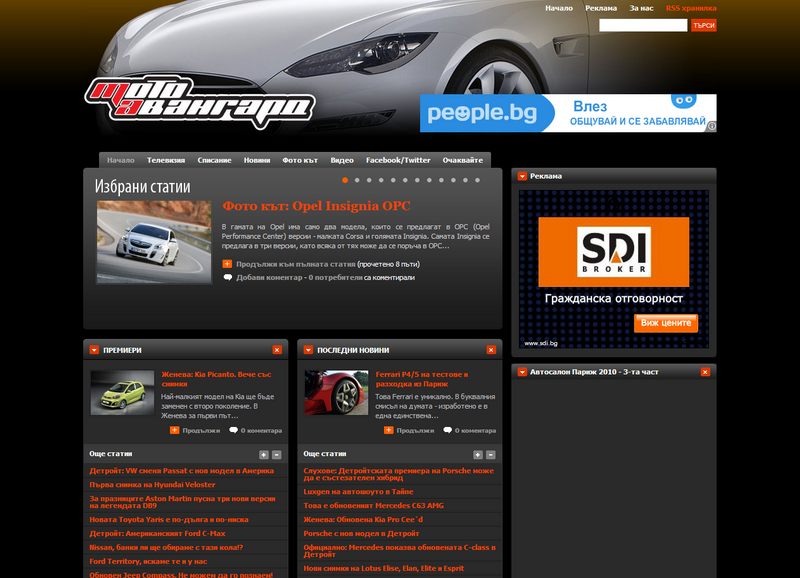Open headline 'Ferrari P4/5 на тестове и разходка из Париж'
The height and width of the screenshot is (578, 800).
pyautogui.click(x=422, y=379)
